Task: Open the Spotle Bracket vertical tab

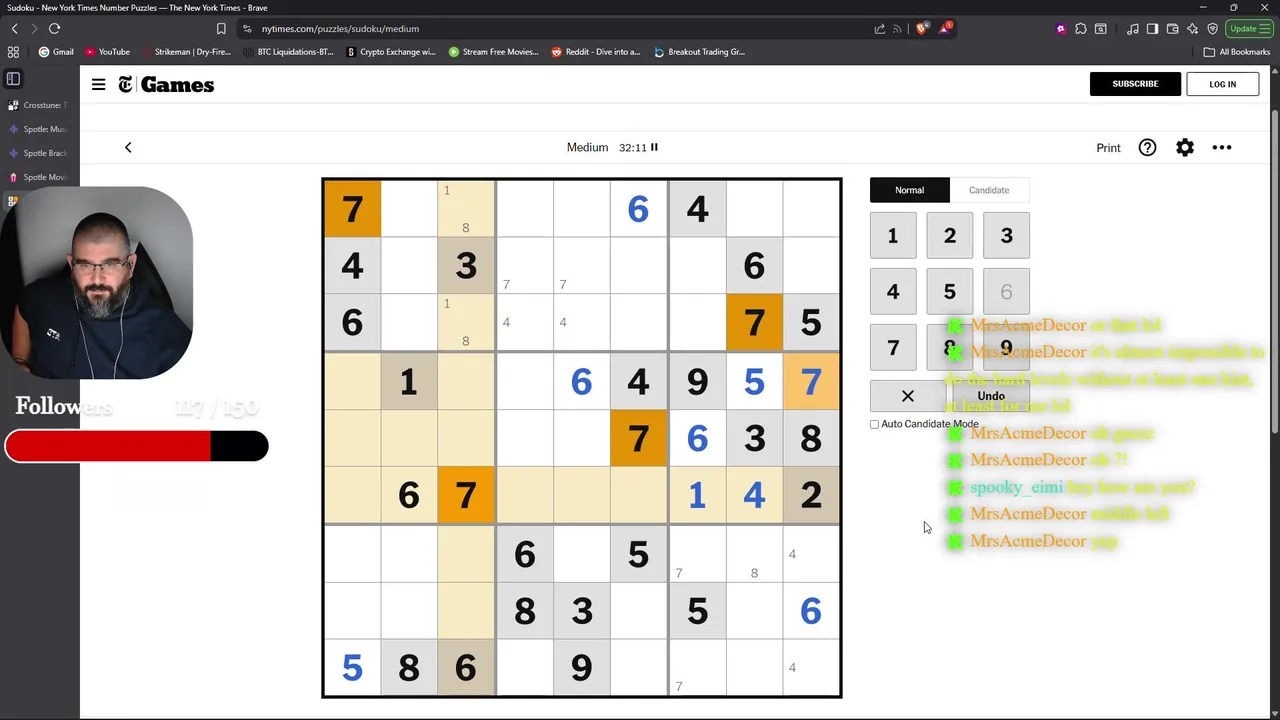Action: (x=37, y=153)
